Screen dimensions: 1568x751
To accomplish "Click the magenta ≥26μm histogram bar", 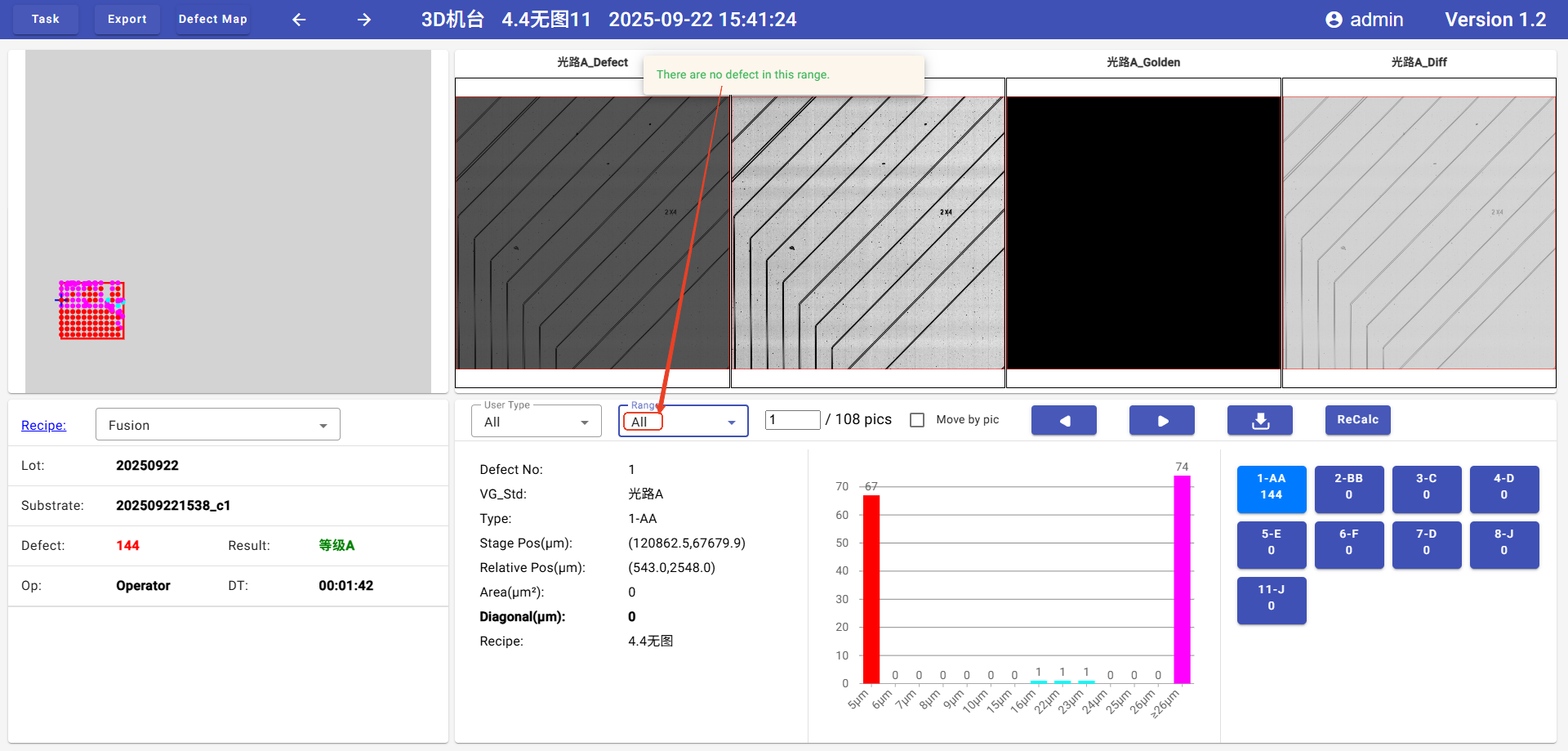I will tap(1182, 579).
